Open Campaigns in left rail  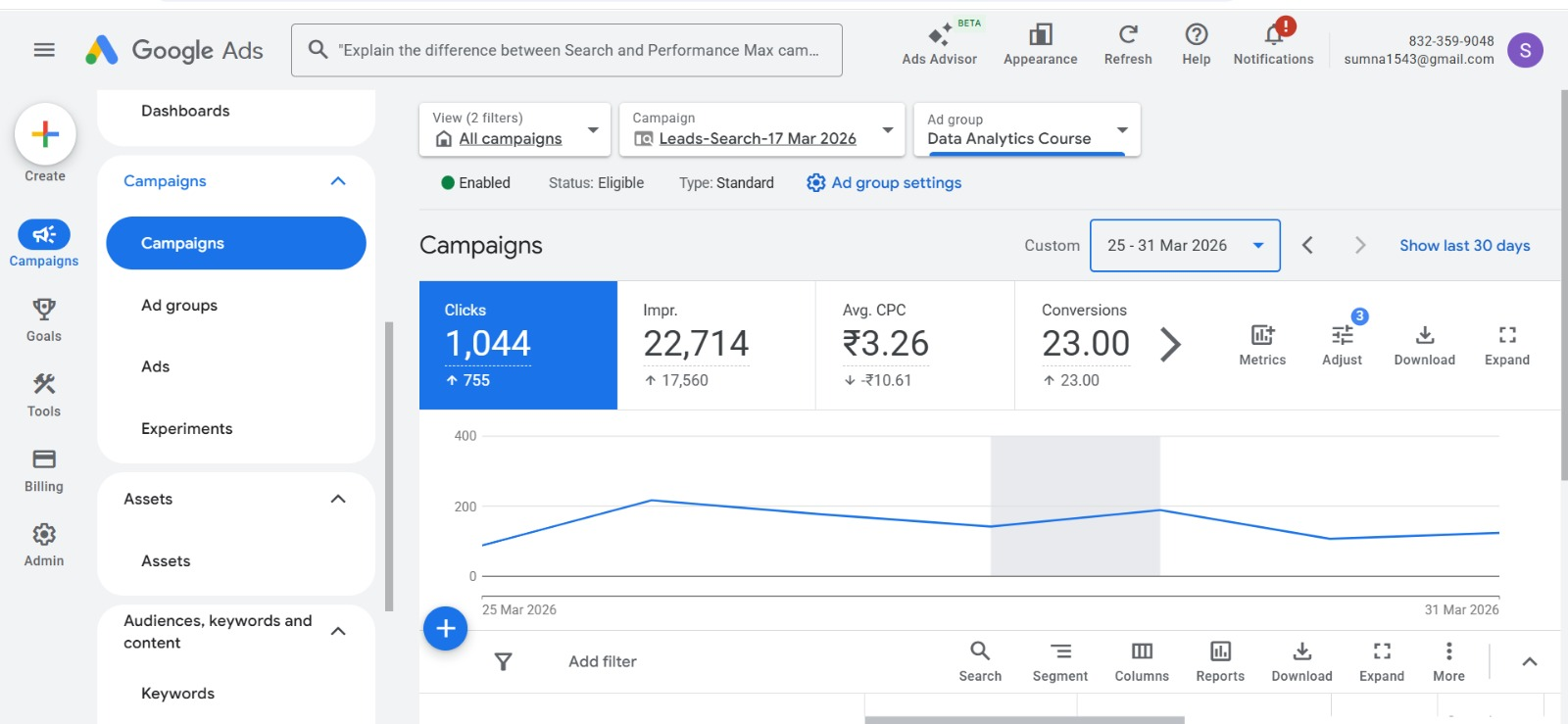44,243
